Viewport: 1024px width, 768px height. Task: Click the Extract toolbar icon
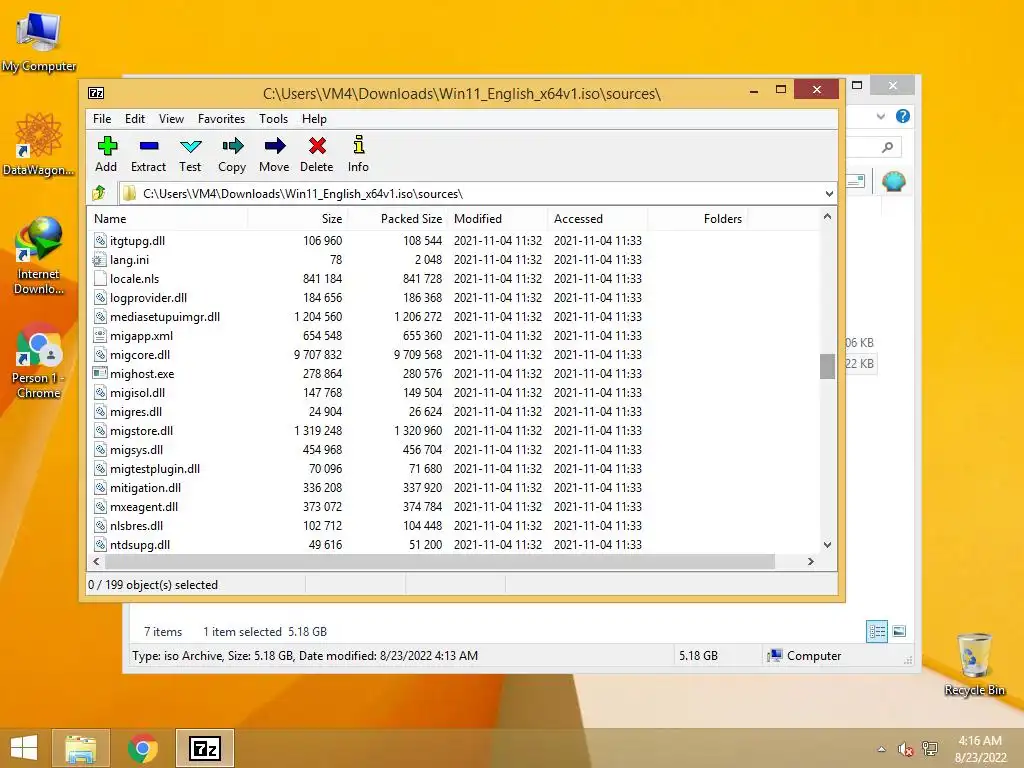tap(149, 145)
